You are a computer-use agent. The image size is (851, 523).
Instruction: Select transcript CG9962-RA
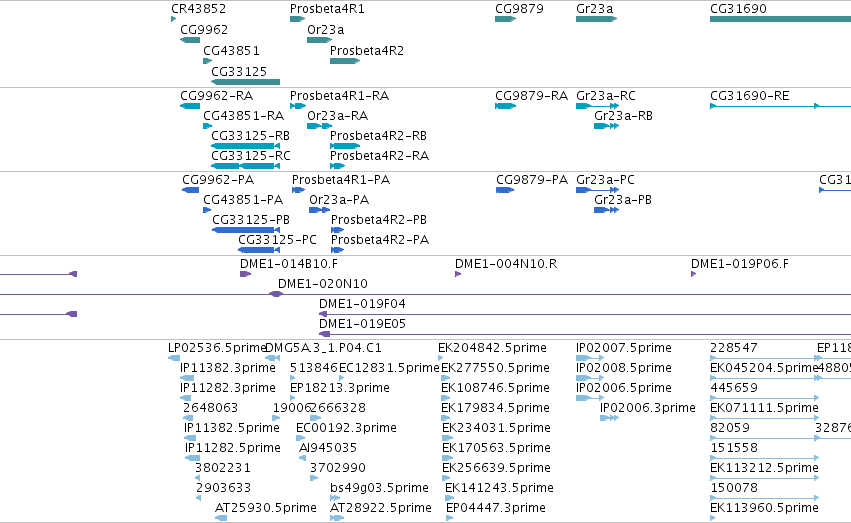[x=217, y=96]
